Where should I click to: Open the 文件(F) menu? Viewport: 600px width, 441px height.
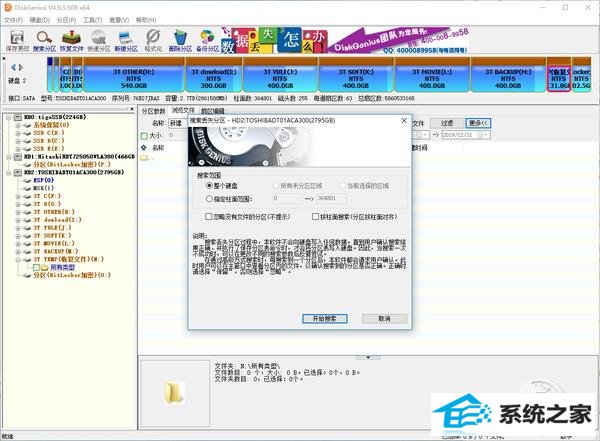(13, 20)
